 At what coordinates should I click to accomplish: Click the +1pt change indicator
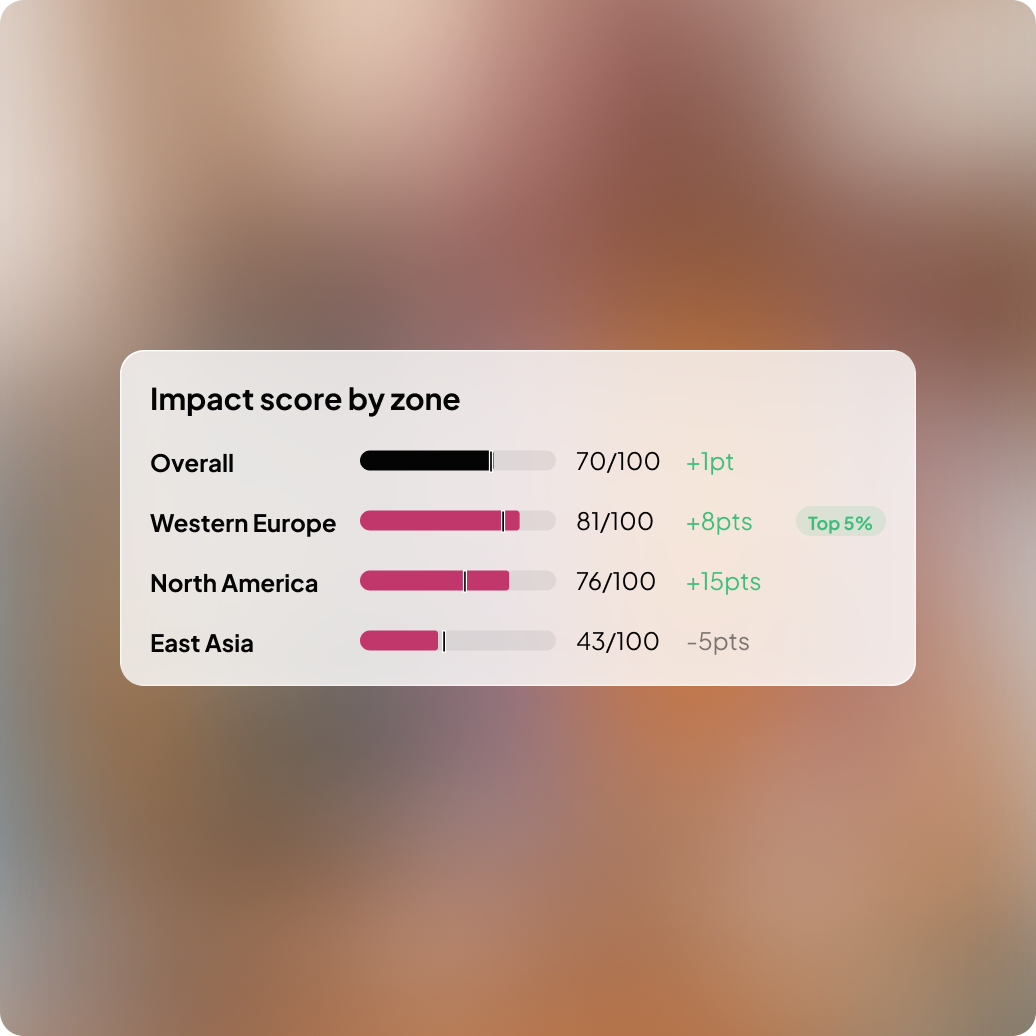click(x=710, y=462)
